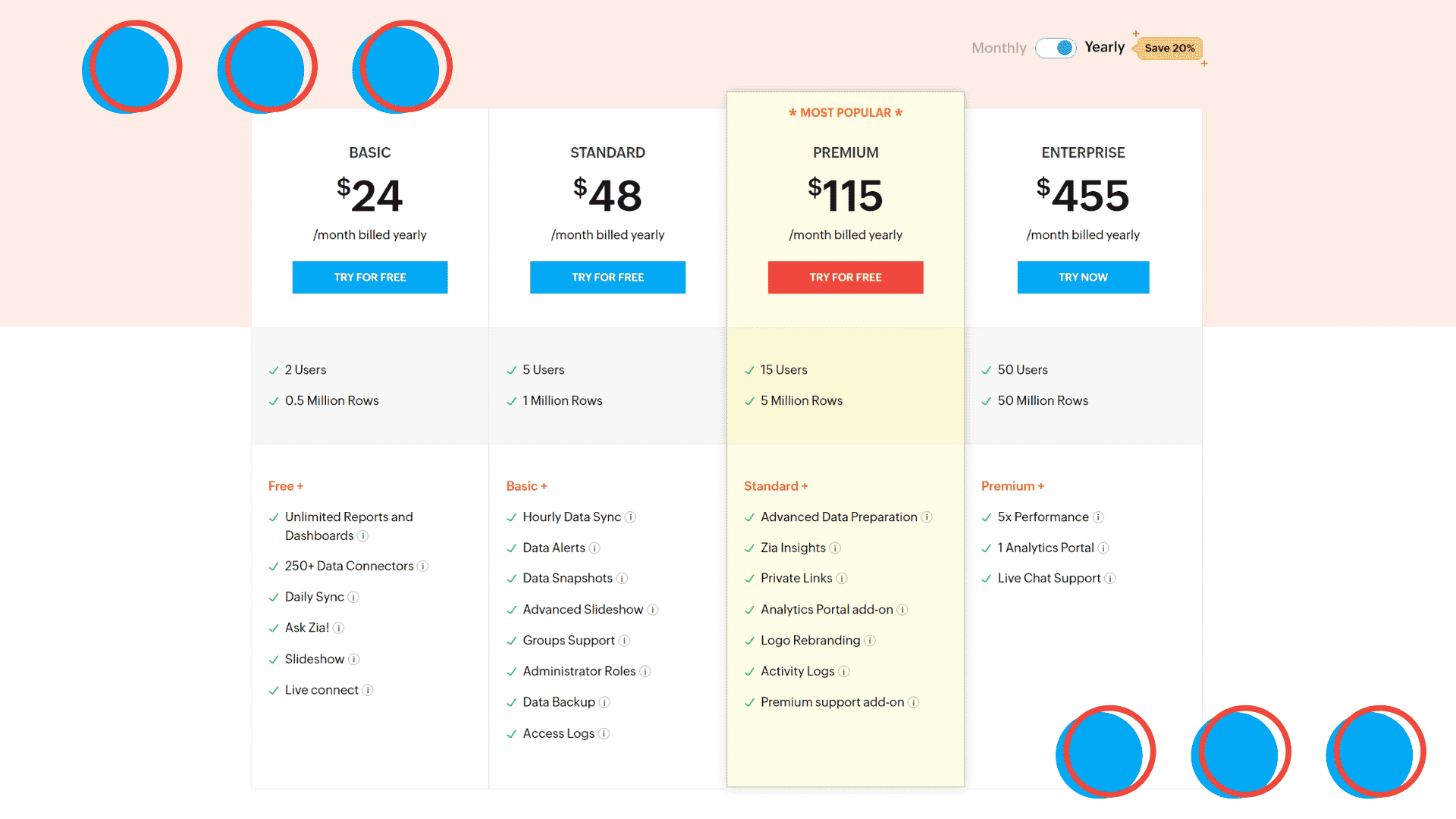This screenshot has width=1456, height=819.
Task: Click Try Now on the Enterprise plan
Action: point(1083,277)
